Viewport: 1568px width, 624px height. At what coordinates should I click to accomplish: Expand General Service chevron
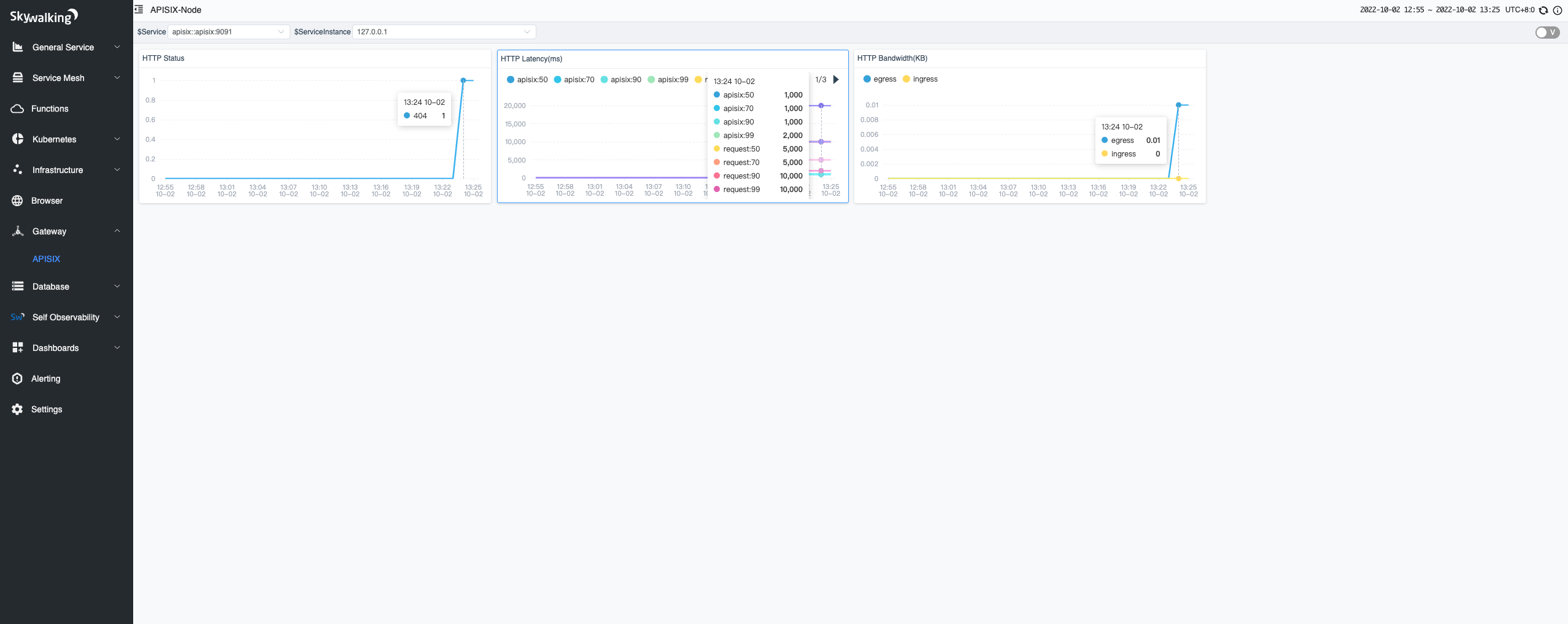click(117, 47)
